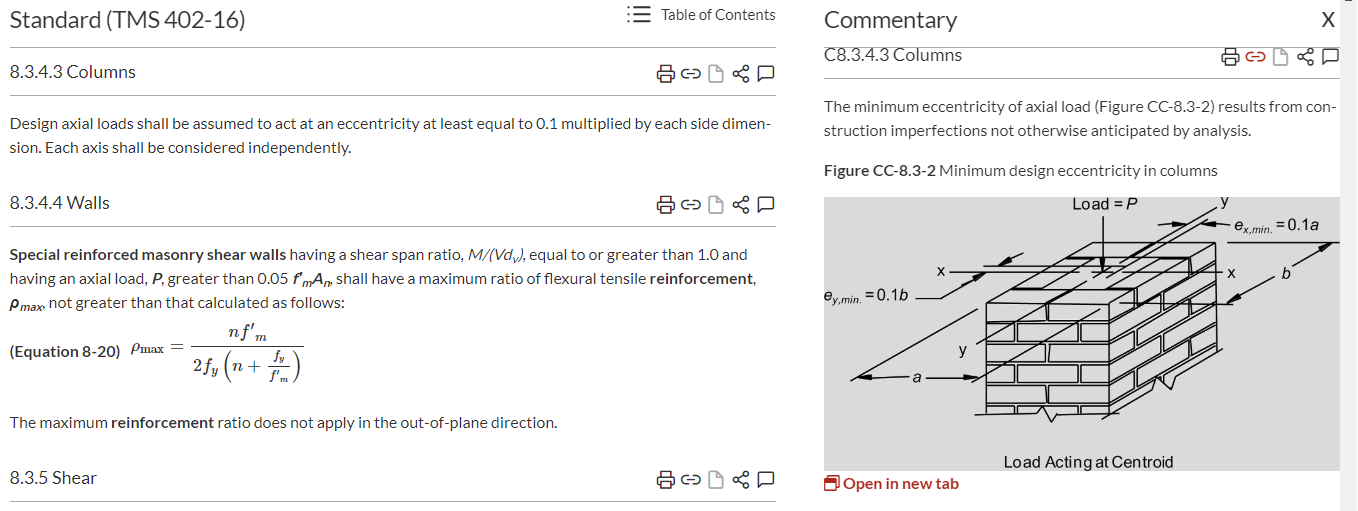Add comment on 8.3.5 Shear section
The height and width of the screenshot is (511, 1358).
click(767, 480)
